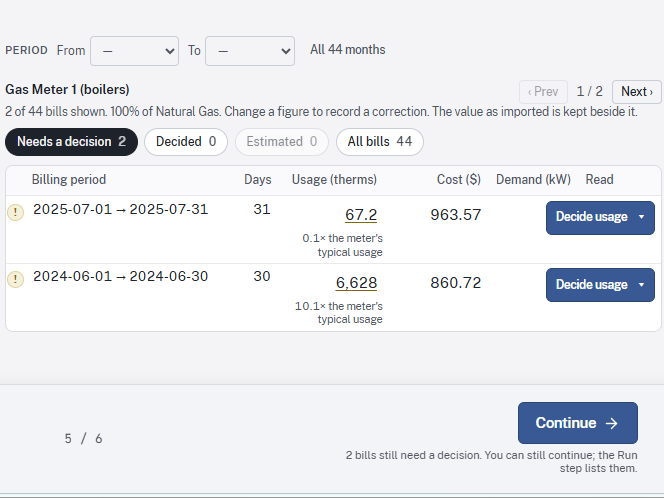Open Decide usage menu for July 2025 bill

tap(600, 218)
